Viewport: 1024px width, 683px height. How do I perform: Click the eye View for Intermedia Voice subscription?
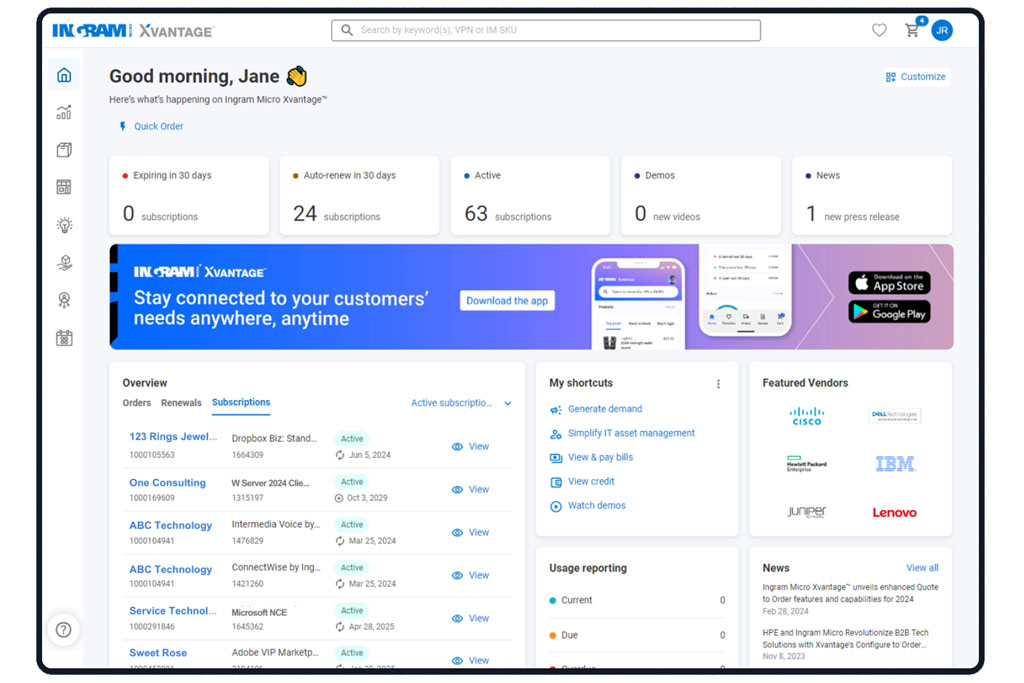click(x=470, y=533)
